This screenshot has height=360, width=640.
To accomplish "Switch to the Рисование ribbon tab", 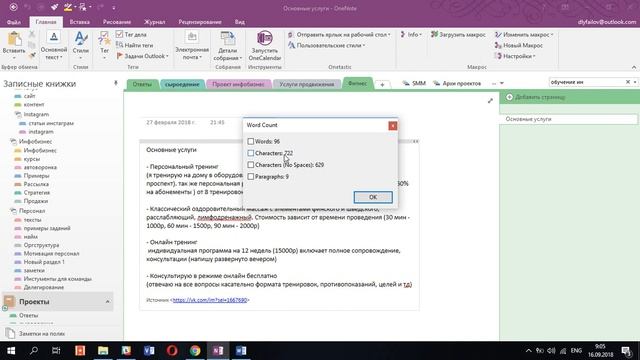I will [117, 22].
